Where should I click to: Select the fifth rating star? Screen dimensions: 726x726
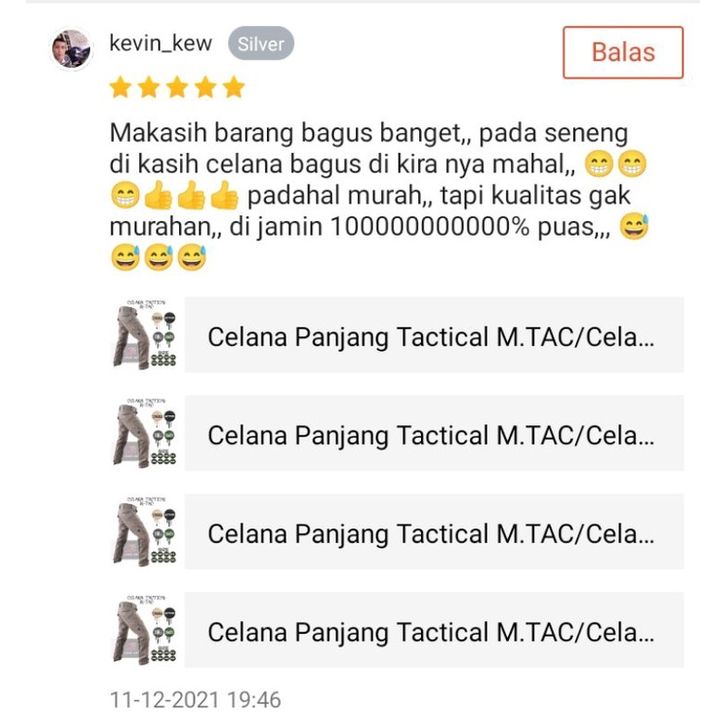[234, 87]
